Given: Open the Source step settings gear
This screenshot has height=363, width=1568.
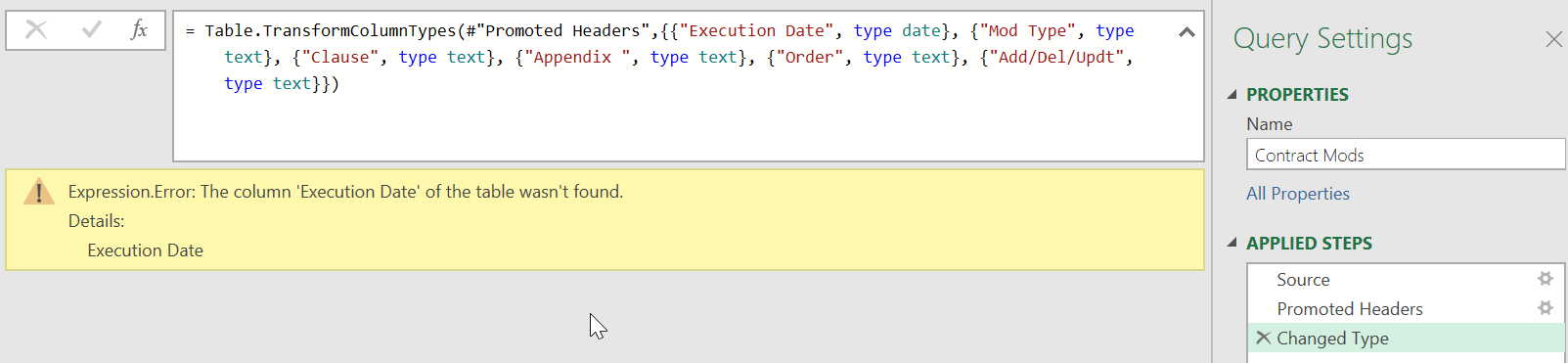Looking at the screenshot, I should (x=1546, y=279).
